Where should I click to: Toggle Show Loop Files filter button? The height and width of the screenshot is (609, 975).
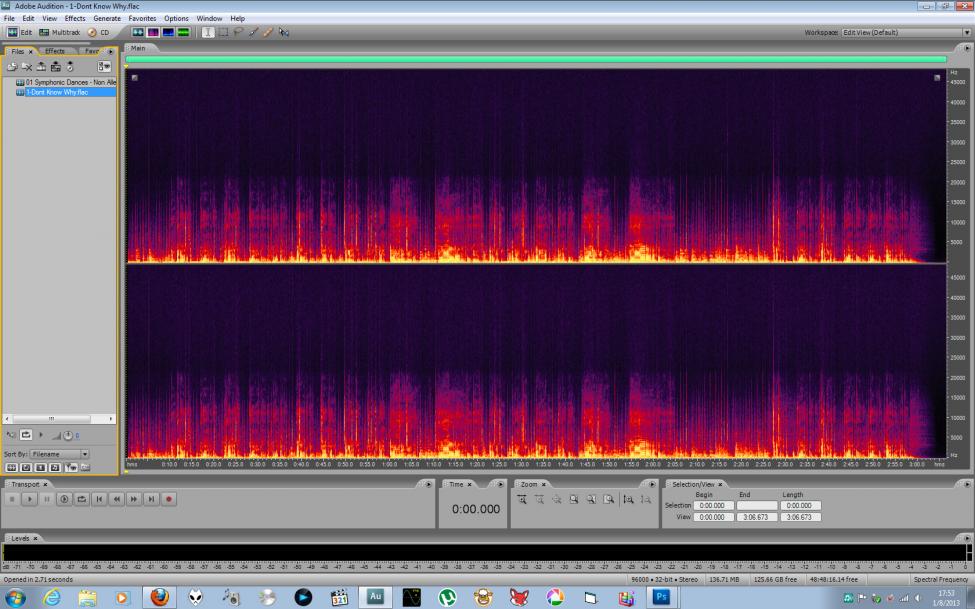click(x=26, y=467)
